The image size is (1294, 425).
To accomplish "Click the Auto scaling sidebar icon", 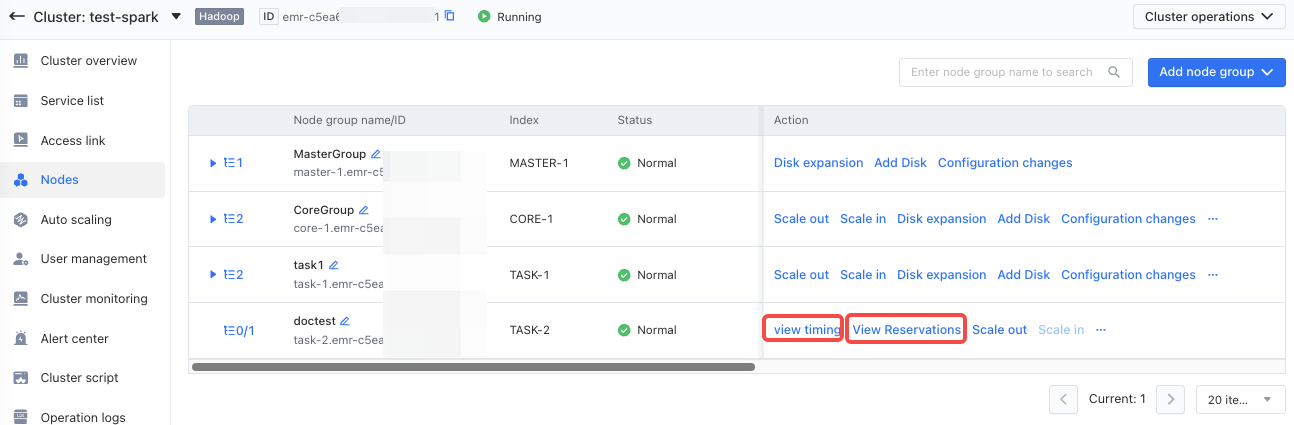I will click(20, 220).
